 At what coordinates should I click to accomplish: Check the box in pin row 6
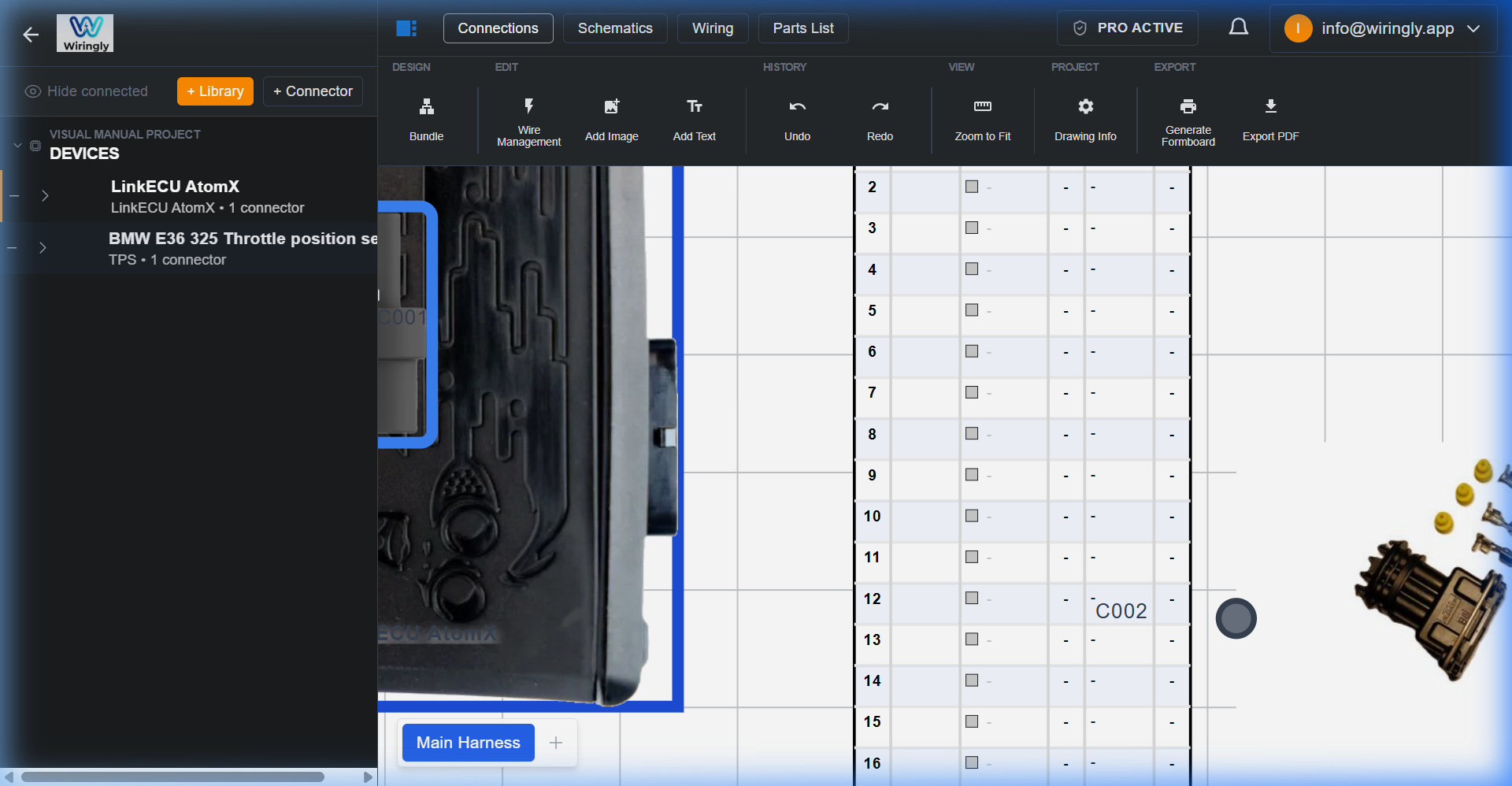972,351
